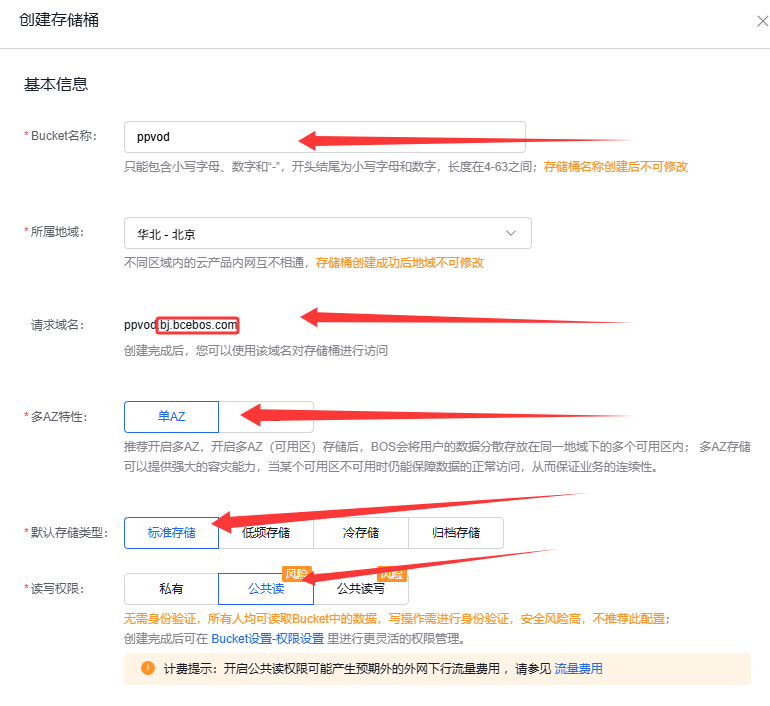Click the 风险 badge on 公共读写
The height and width of the screenshot is (706, 770).
click(391, 574)
